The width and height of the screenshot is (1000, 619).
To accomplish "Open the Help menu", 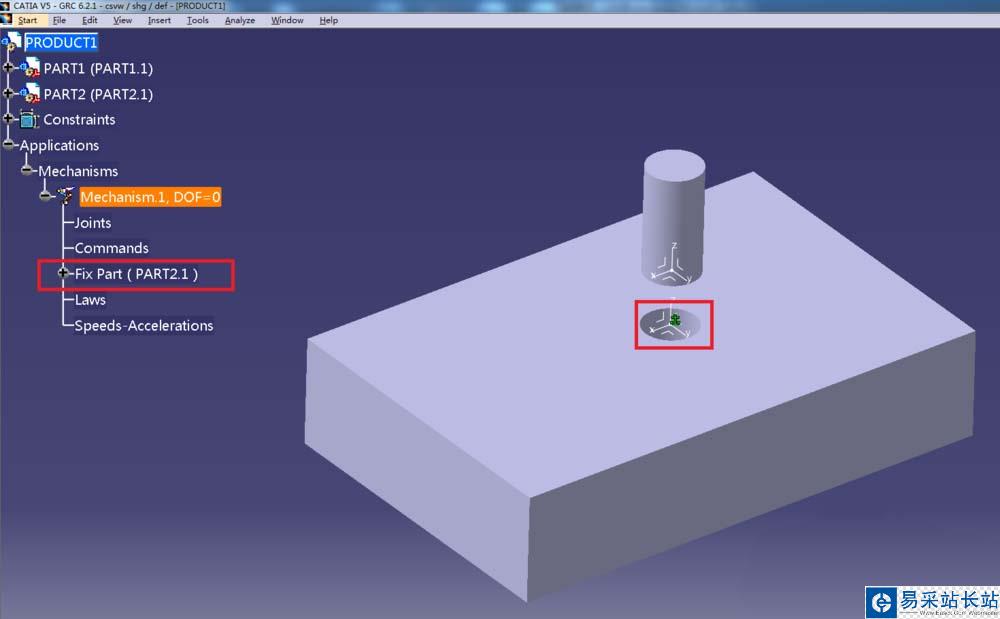I will [x=328, y=20].
